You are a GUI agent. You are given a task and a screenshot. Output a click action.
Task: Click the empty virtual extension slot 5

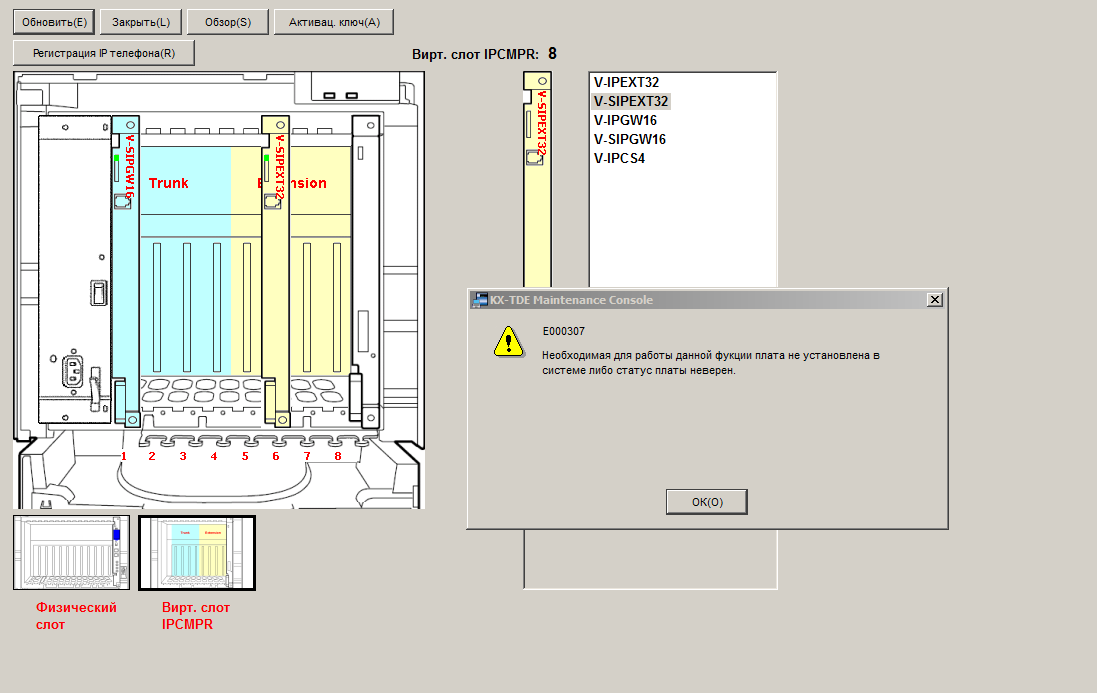point(246,308)
